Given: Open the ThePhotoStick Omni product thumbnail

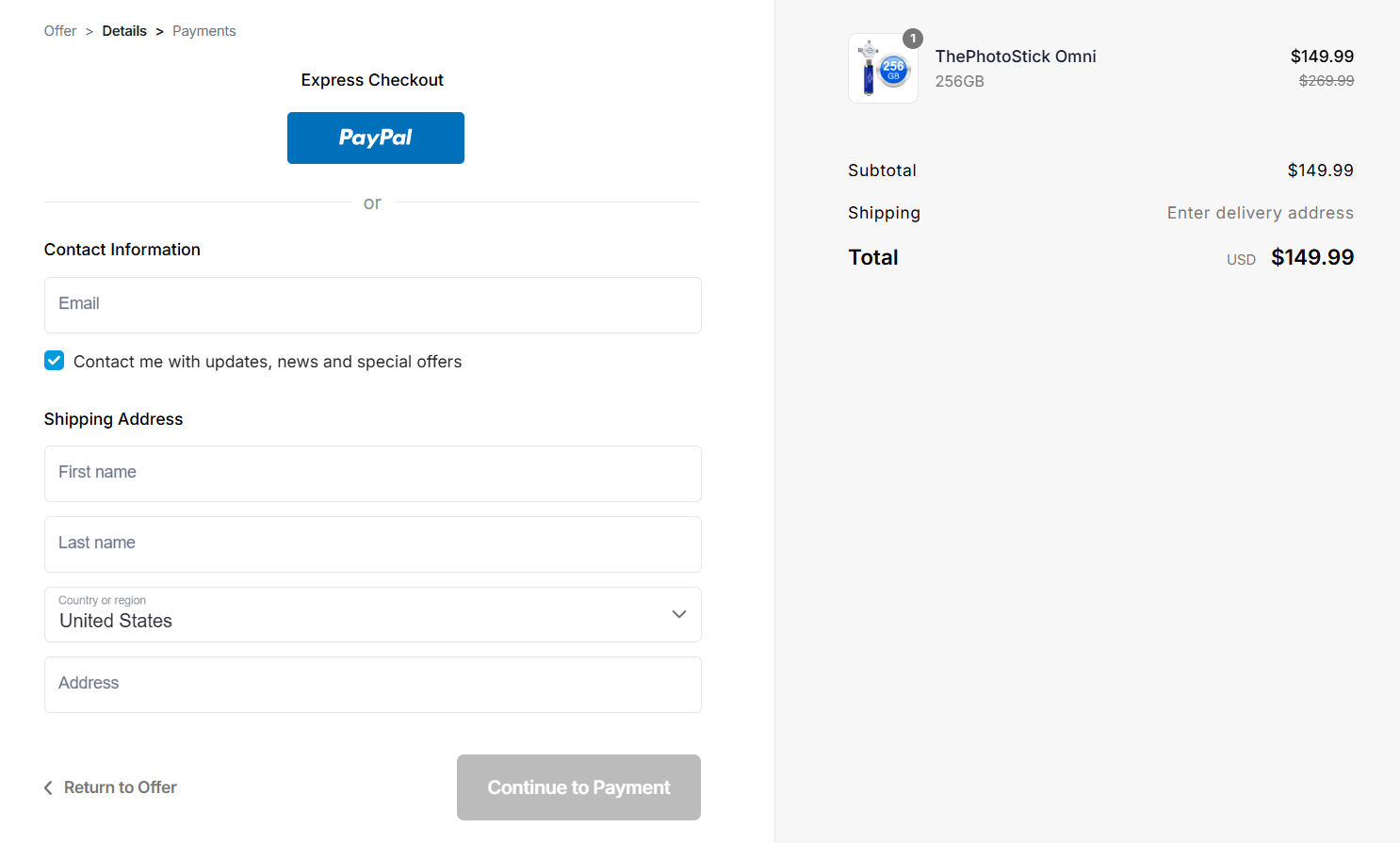Looking at the screenshot, I should 883,68.
